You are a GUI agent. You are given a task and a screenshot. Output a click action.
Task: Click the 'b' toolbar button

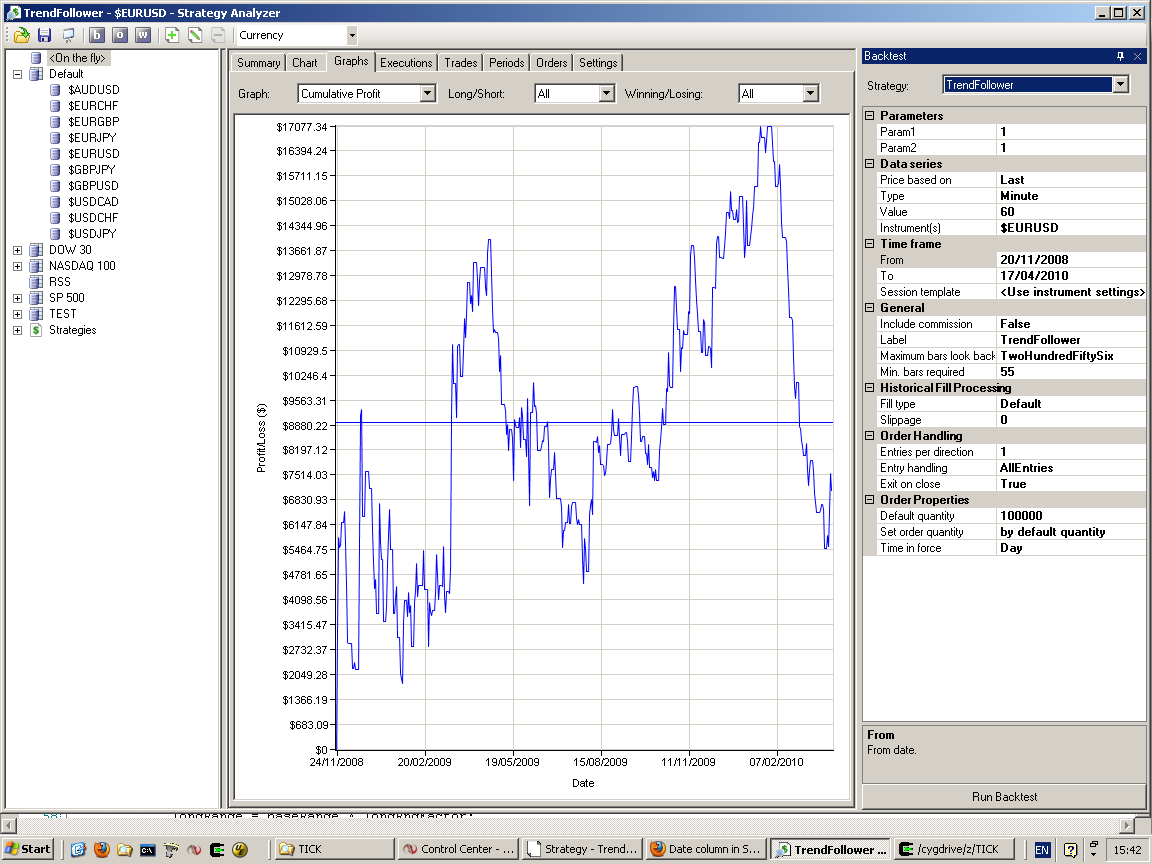coord(97,35)
